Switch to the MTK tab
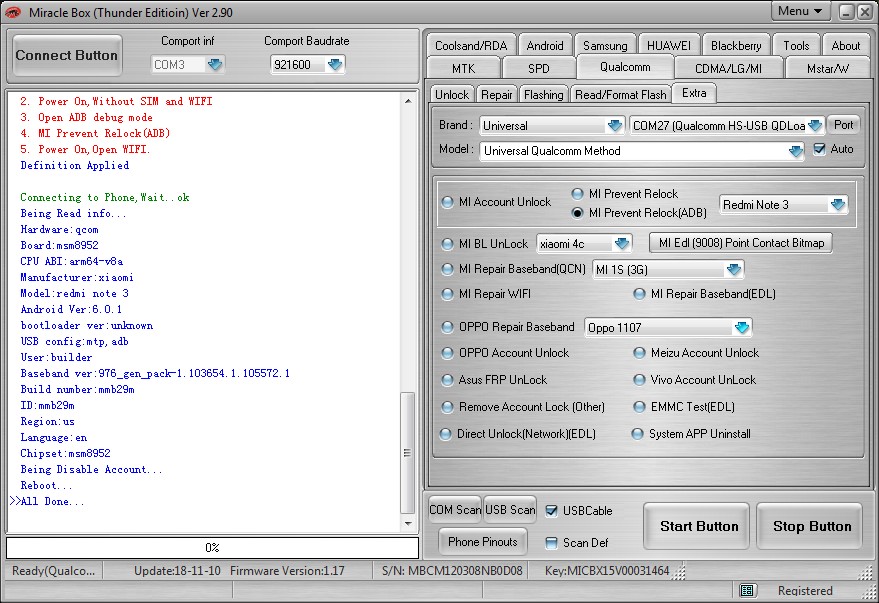 (x=463, y=68)
